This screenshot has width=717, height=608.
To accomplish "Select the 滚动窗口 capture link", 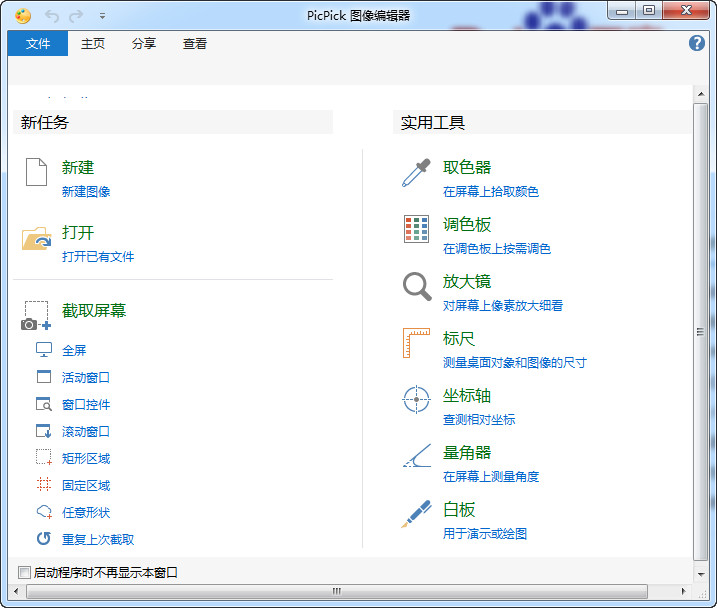I will [86, 432].
